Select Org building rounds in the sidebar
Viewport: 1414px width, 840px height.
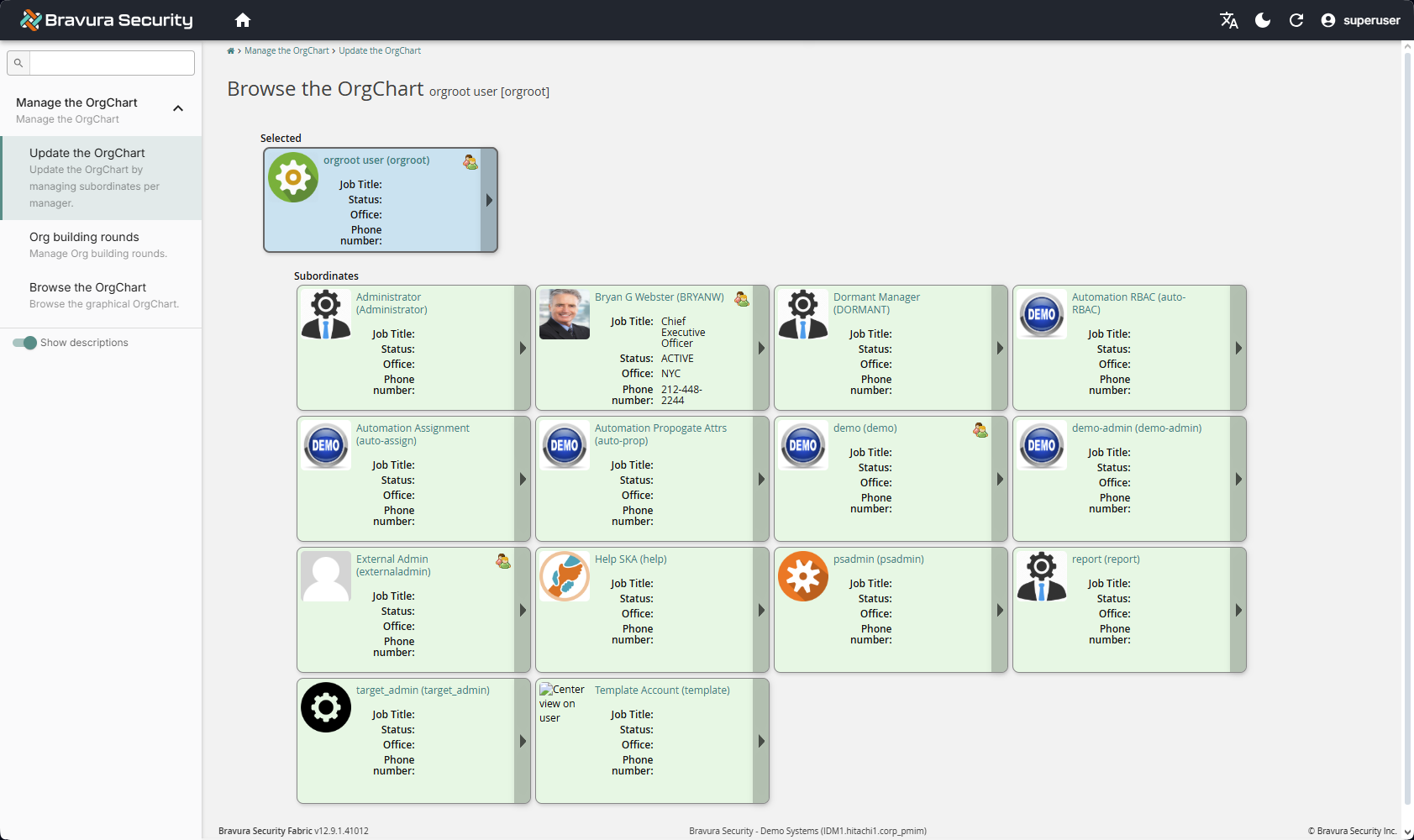click(x=84, y=237)
